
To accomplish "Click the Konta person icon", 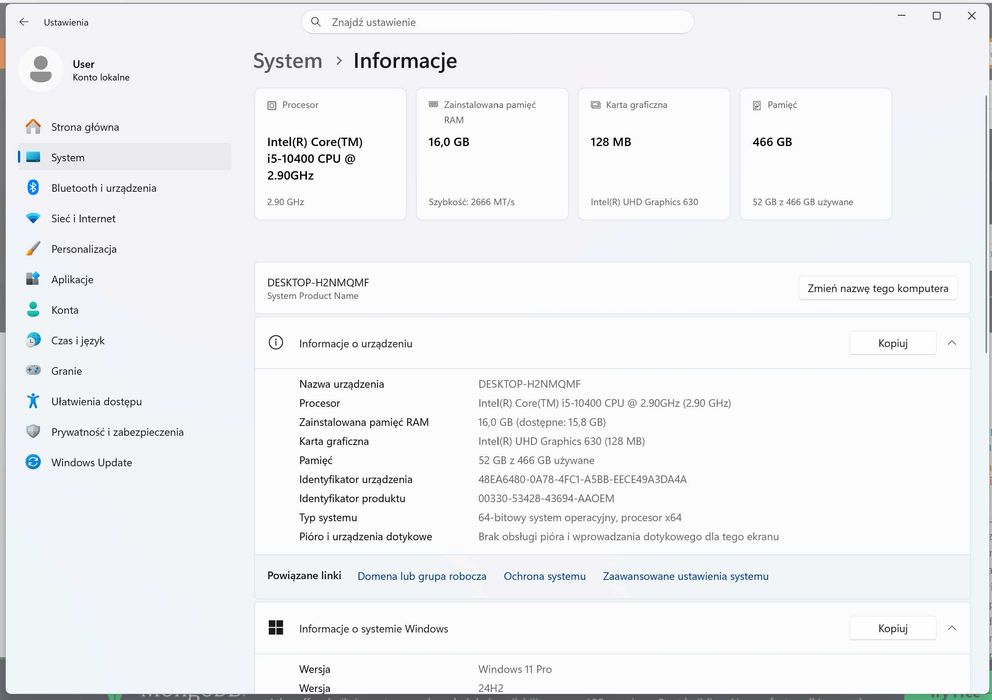I will tap(33, 309).
